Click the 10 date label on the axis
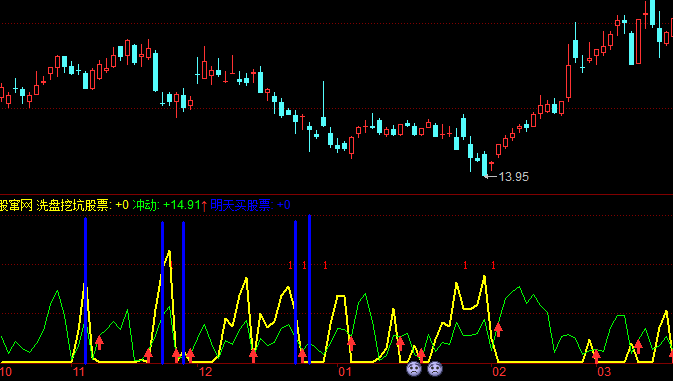Screen dimensions: 673x381 [6, 372]
